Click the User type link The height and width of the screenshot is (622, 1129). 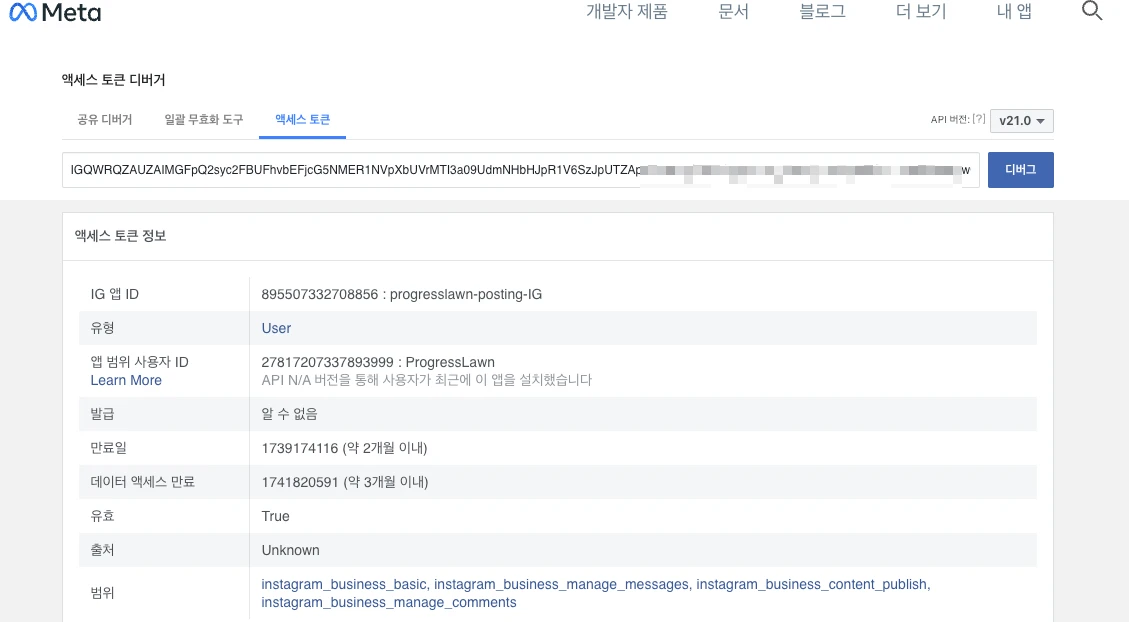tap(276, 328)
